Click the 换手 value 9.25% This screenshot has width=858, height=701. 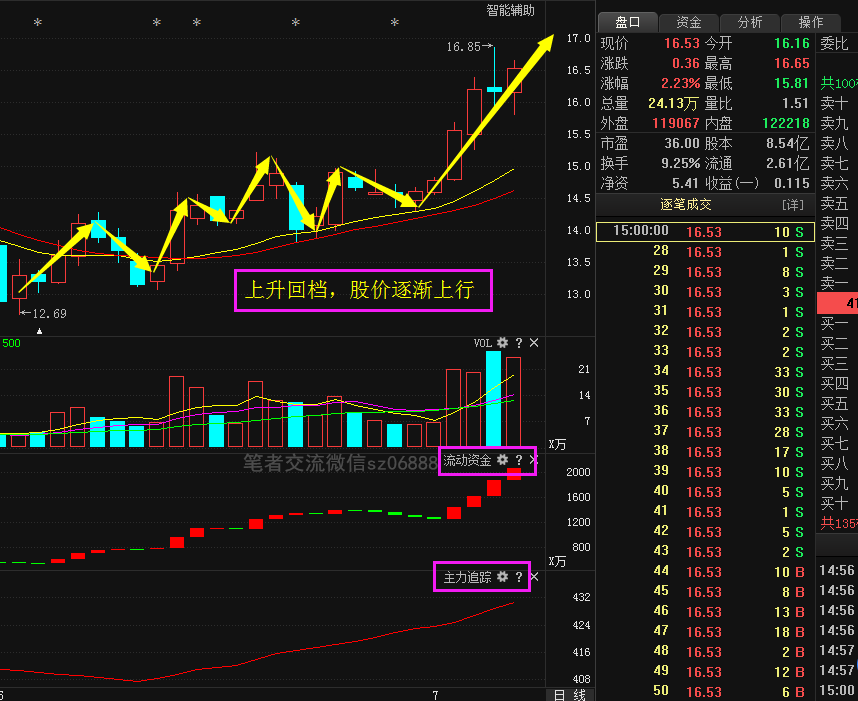680,163
